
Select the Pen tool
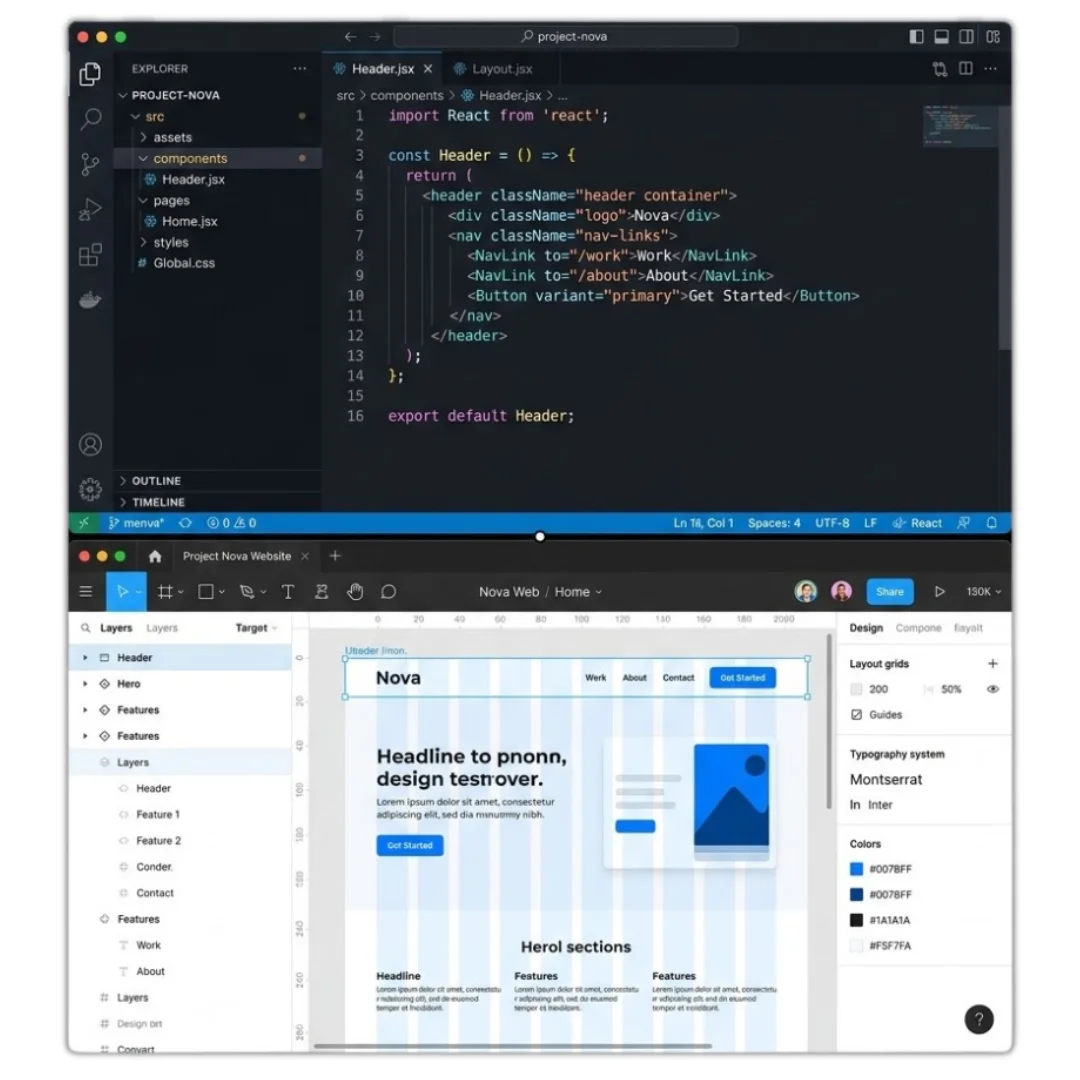247,592
